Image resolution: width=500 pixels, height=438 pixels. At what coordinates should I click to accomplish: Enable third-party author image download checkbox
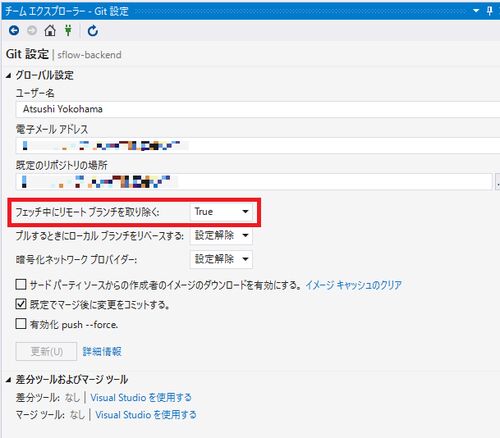click(x=21, y=285)
